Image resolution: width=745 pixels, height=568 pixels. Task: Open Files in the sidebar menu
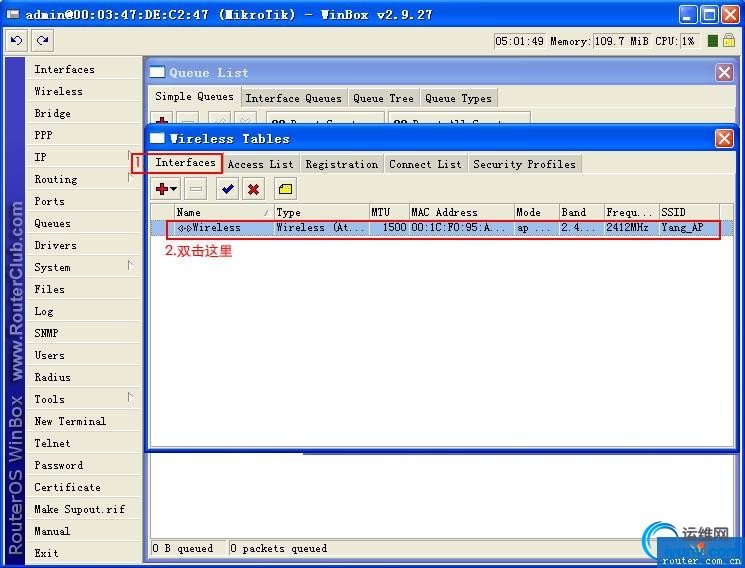point(83,289)
